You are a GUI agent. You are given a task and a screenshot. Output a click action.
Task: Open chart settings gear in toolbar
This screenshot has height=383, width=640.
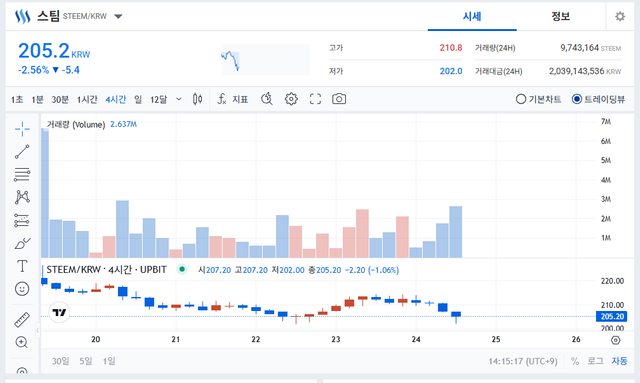tap(291, 99)
